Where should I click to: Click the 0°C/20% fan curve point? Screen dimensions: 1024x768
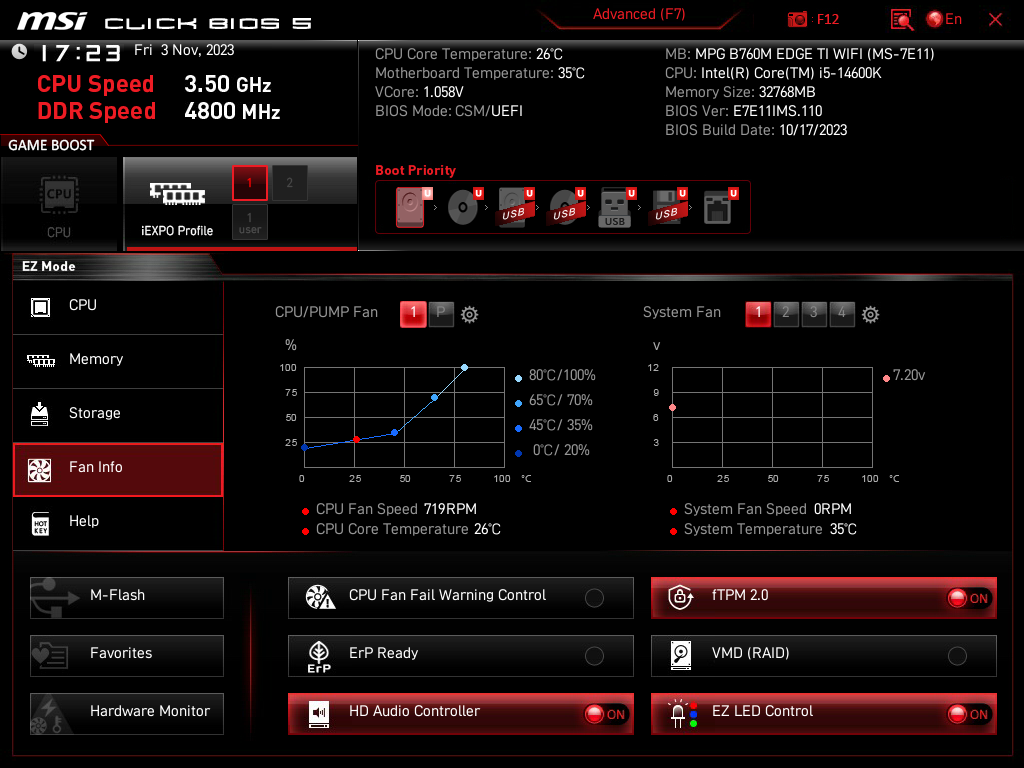coord(304,447)
